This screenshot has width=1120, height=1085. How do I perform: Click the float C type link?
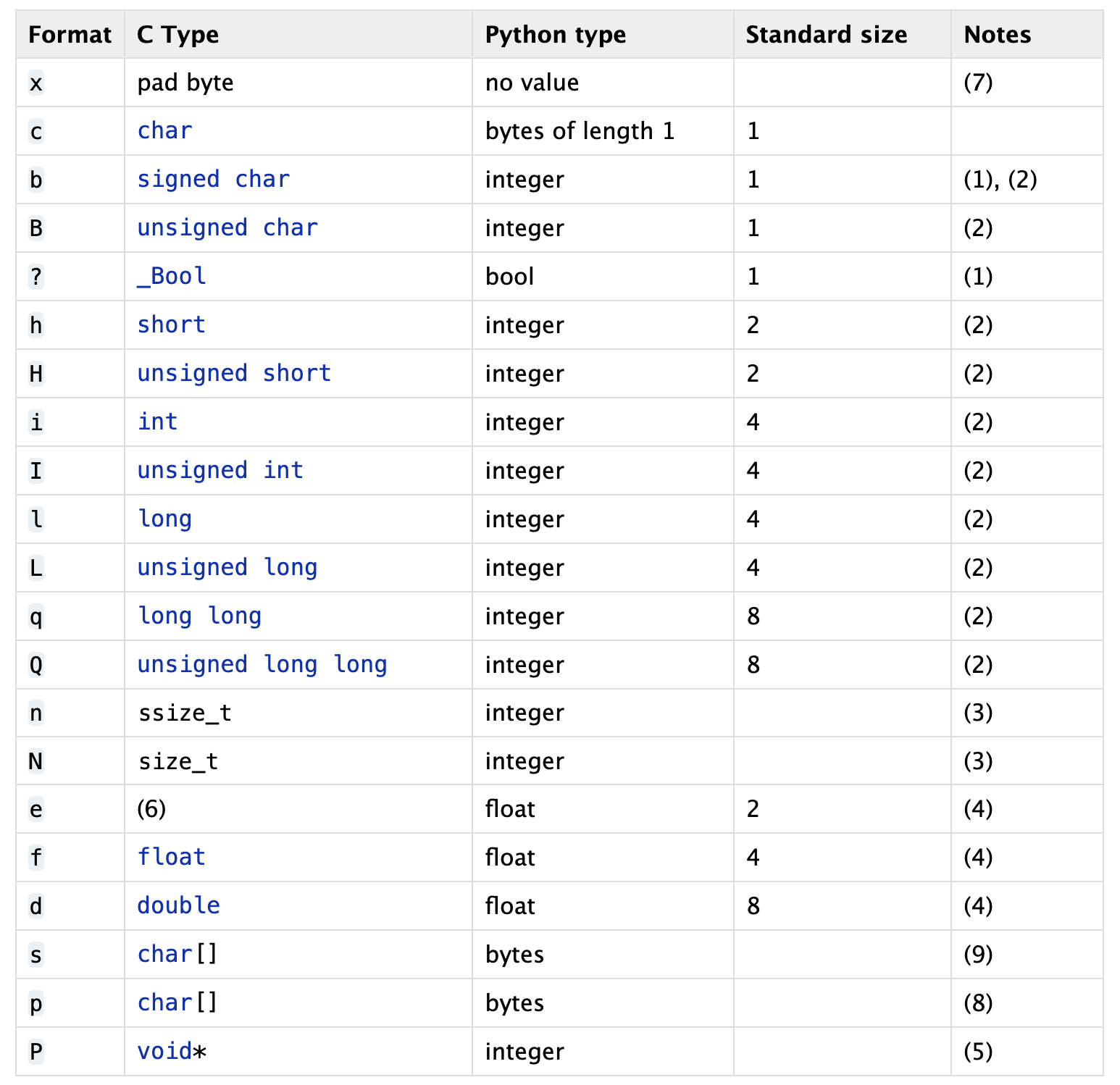172,858
